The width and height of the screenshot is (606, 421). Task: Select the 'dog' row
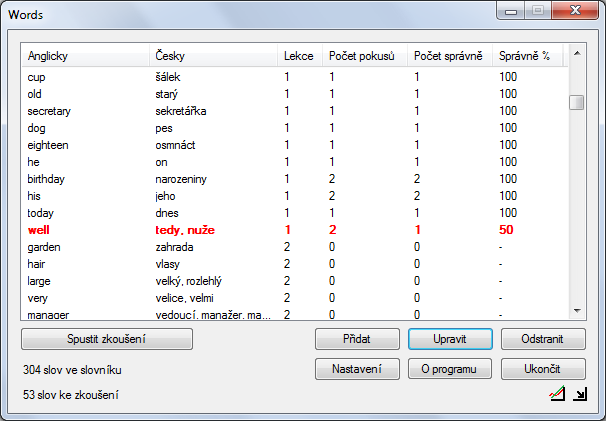[294, 128]
